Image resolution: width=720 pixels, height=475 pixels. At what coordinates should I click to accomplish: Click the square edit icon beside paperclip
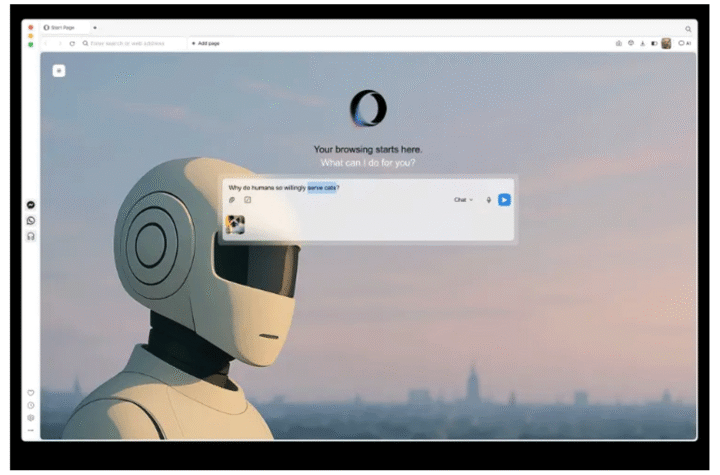pyautogui.click(x=247, y=200)
